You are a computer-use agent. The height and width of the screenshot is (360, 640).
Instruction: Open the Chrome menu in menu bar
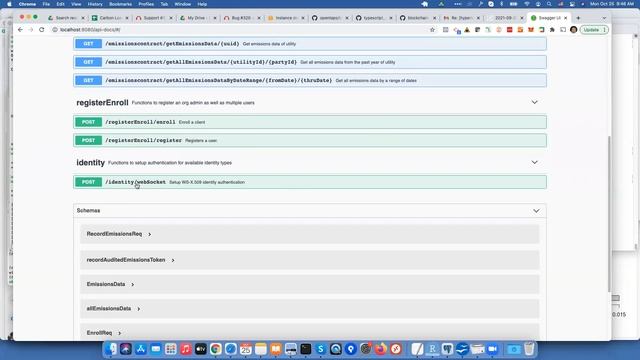pos(27,4)
